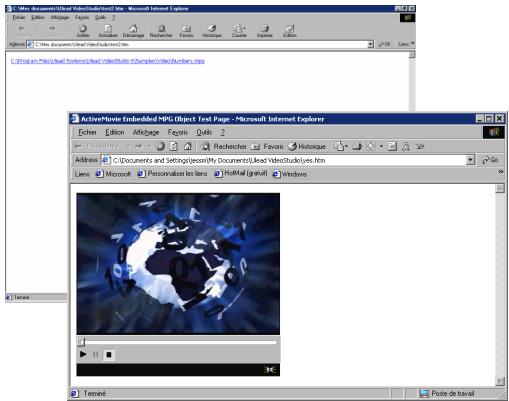Click the Favoris toolbar button in front window
The width and height of the screenshot is (509, 401).
(x=267, y=146)
